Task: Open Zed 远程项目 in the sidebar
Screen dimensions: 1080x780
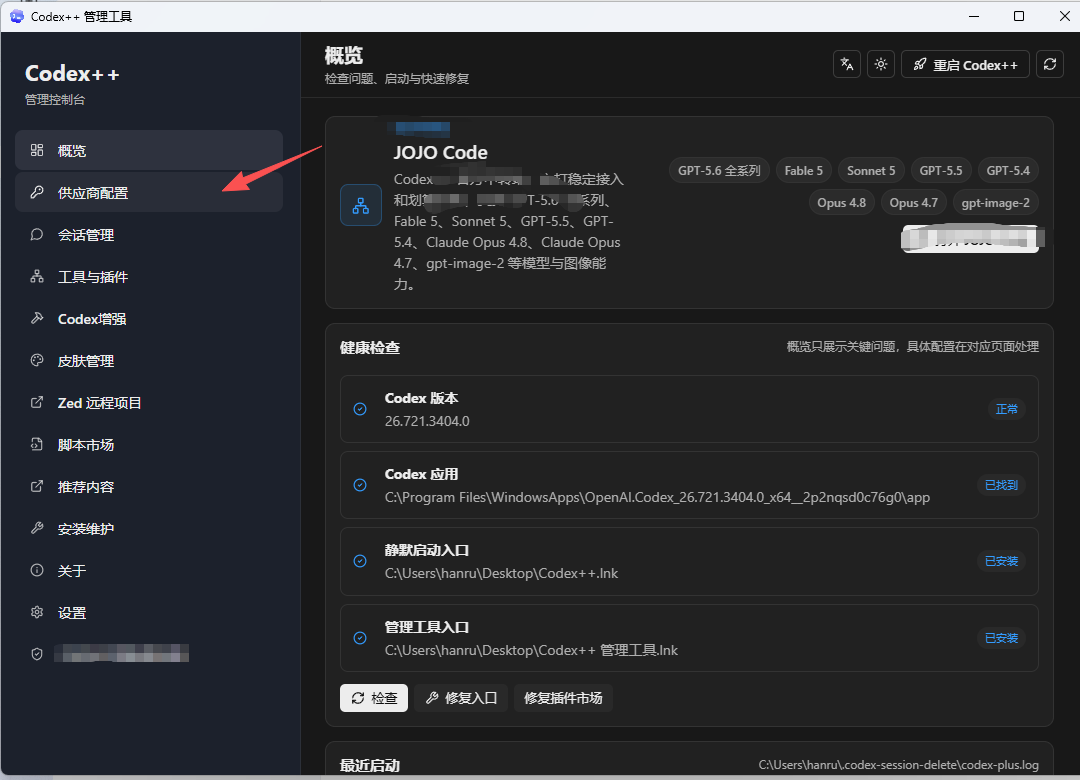Action: coord(149,402)
